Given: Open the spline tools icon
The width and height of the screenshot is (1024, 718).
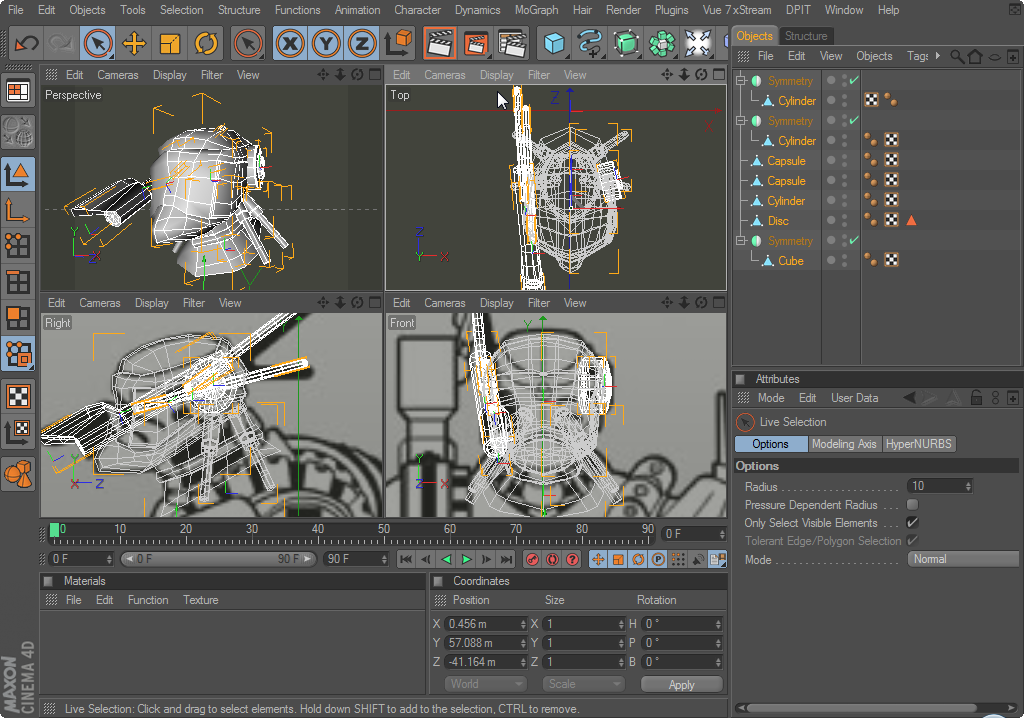Looking at the screenshot, I should pos(590,44).
